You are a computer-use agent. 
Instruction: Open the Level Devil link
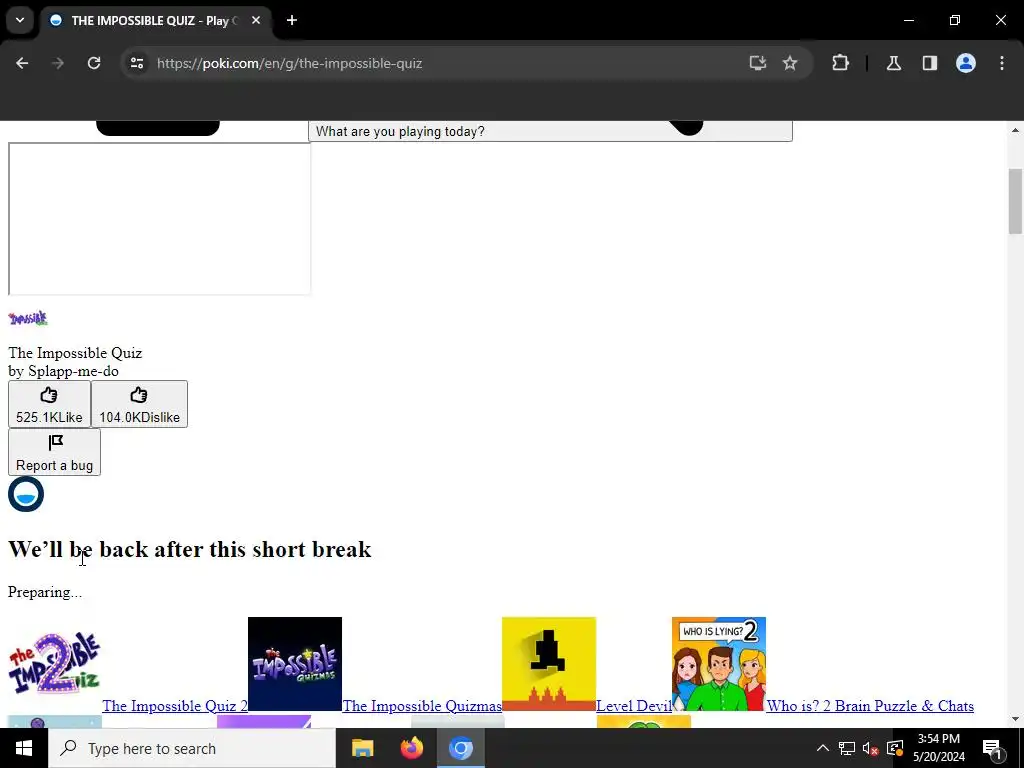(633, 706)
